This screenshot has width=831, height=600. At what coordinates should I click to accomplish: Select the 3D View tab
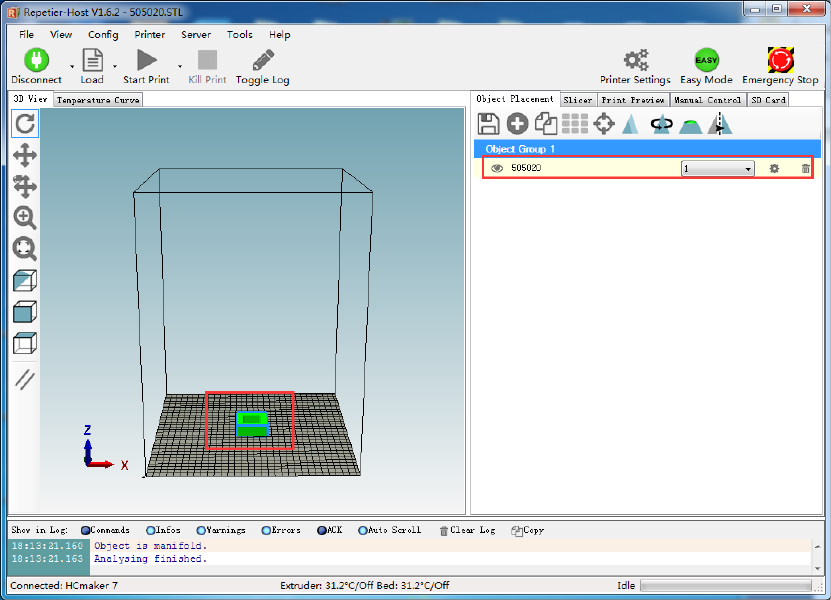pyautogui.click(x=30, y=99)
